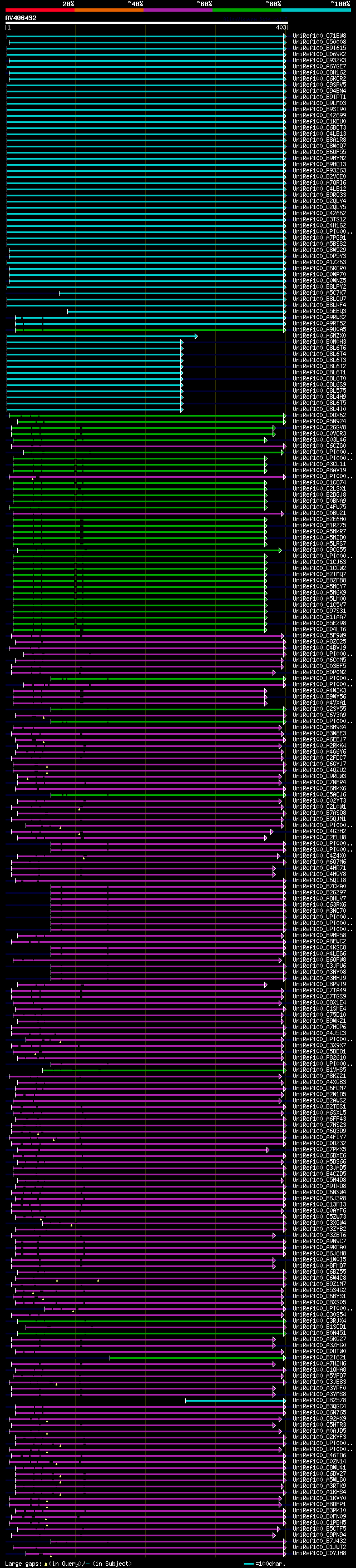Select label UniRef100_P93263
This screenshot has height=1568, width=356.
click(319, 170)
